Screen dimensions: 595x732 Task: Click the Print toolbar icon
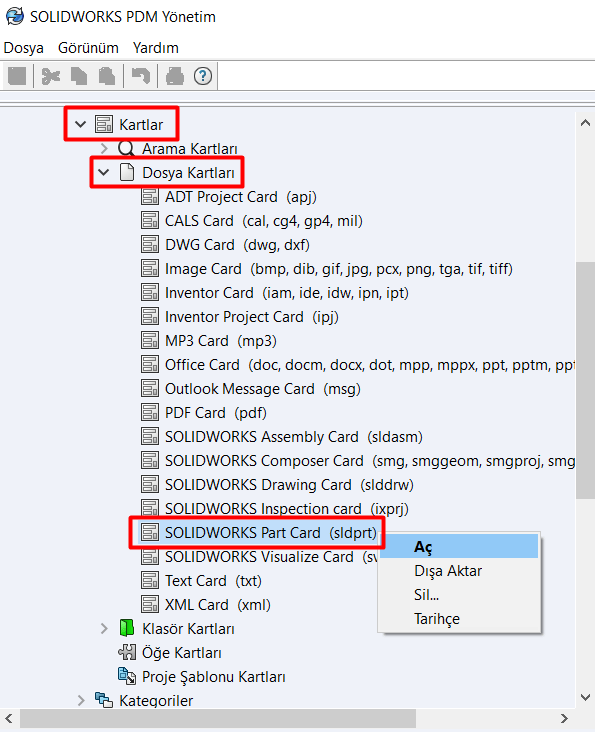(x=175, y=76)
